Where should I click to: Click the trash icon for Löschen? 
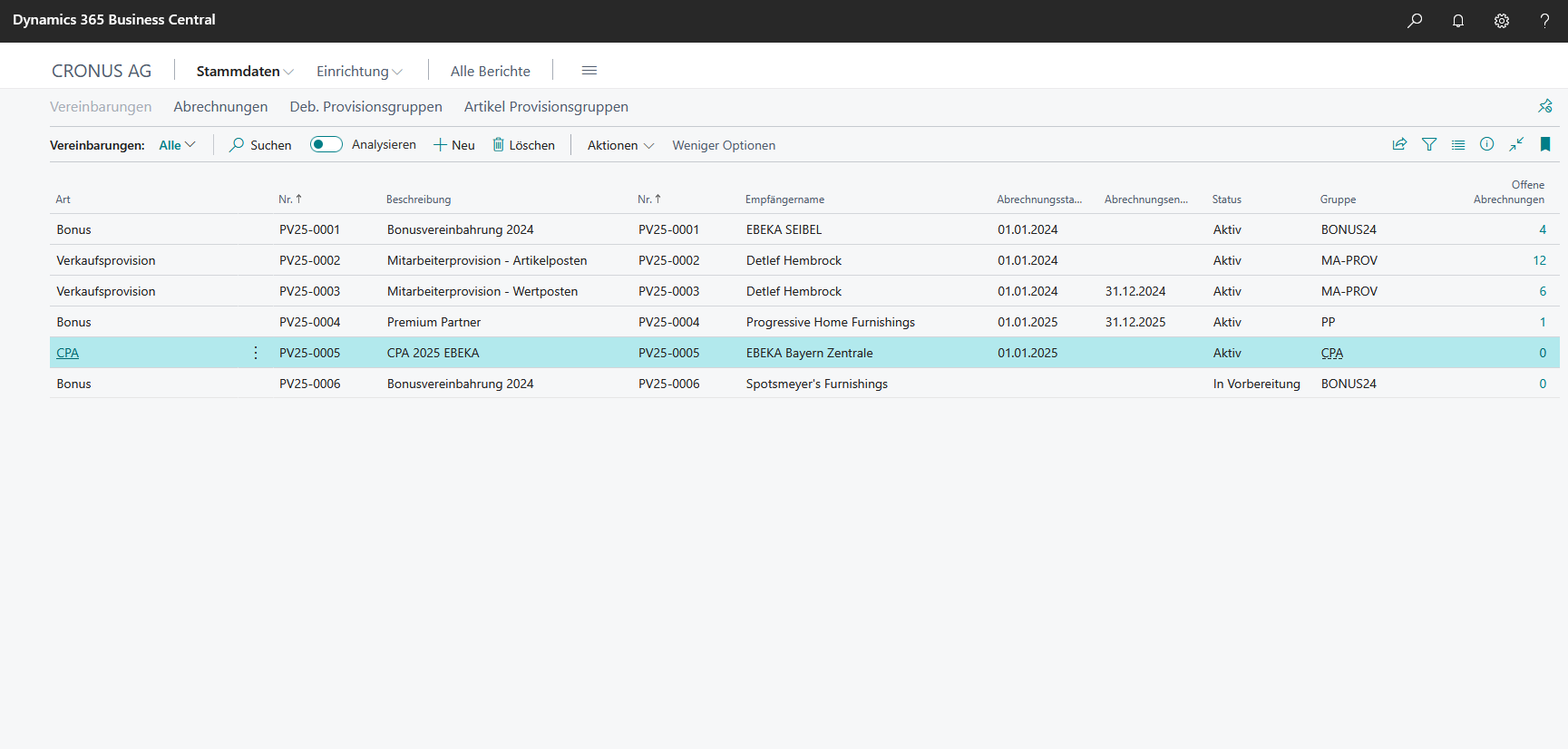click(x=498, y=144)
